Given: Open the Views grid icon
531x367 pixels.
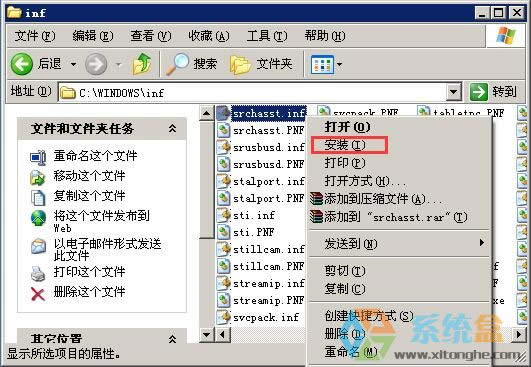Looking at the screenshot, I should [322, 64].
